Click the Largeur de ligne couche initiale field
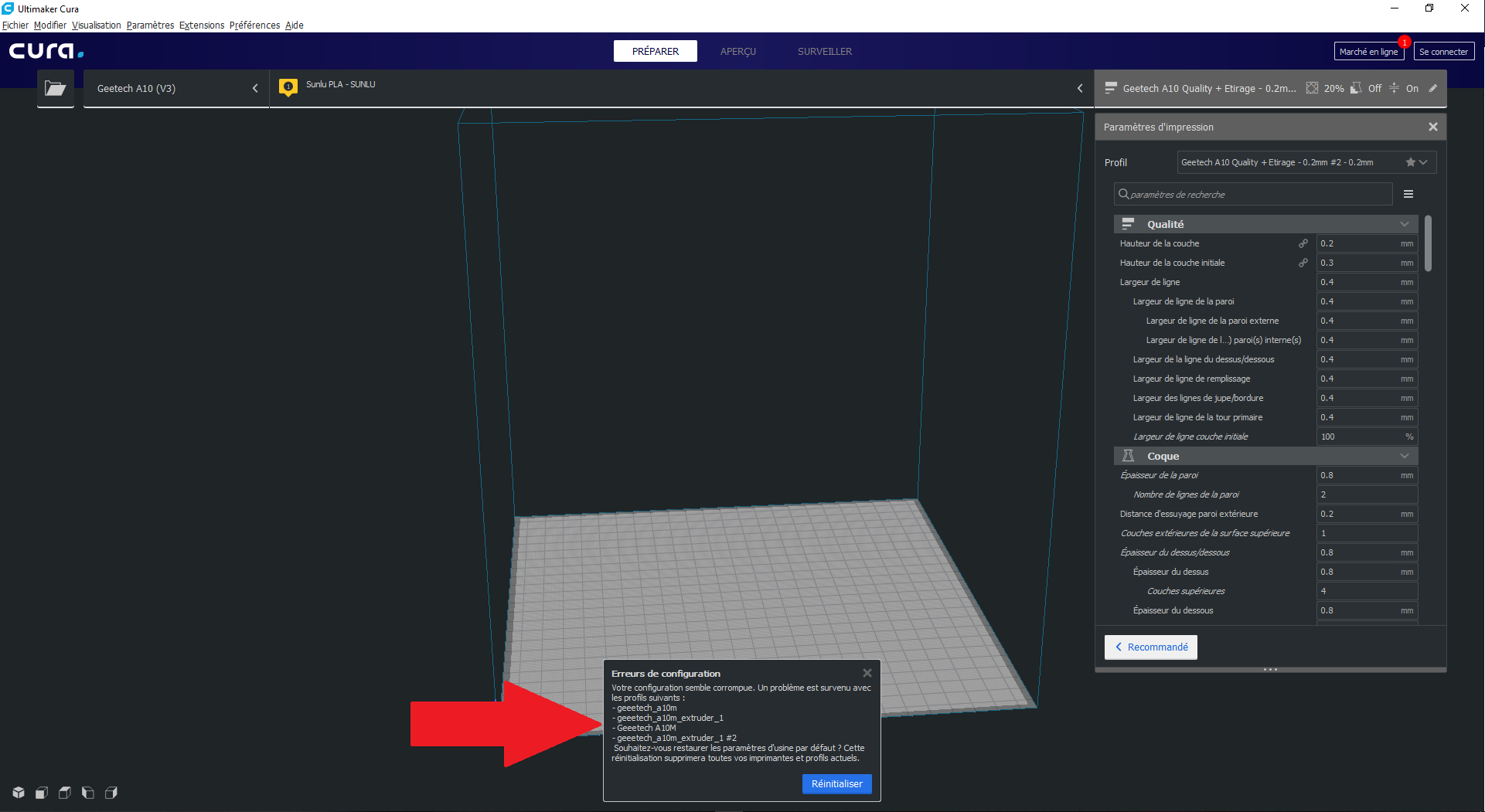Viewport: 1485px width, 812px height. [x=1367, y=437]
